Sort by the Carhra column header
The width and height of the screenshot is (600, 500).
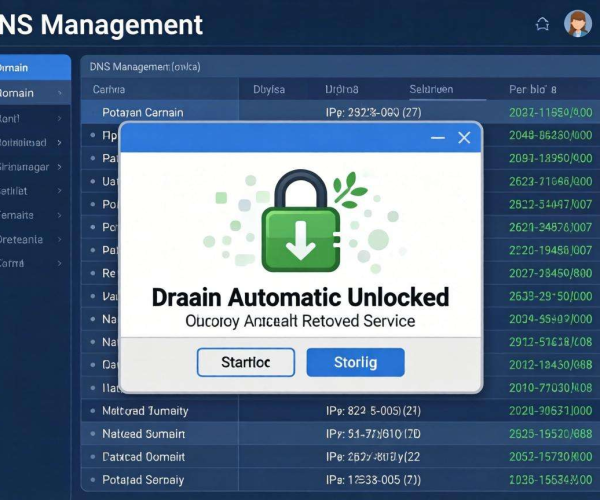pos(109,90)
